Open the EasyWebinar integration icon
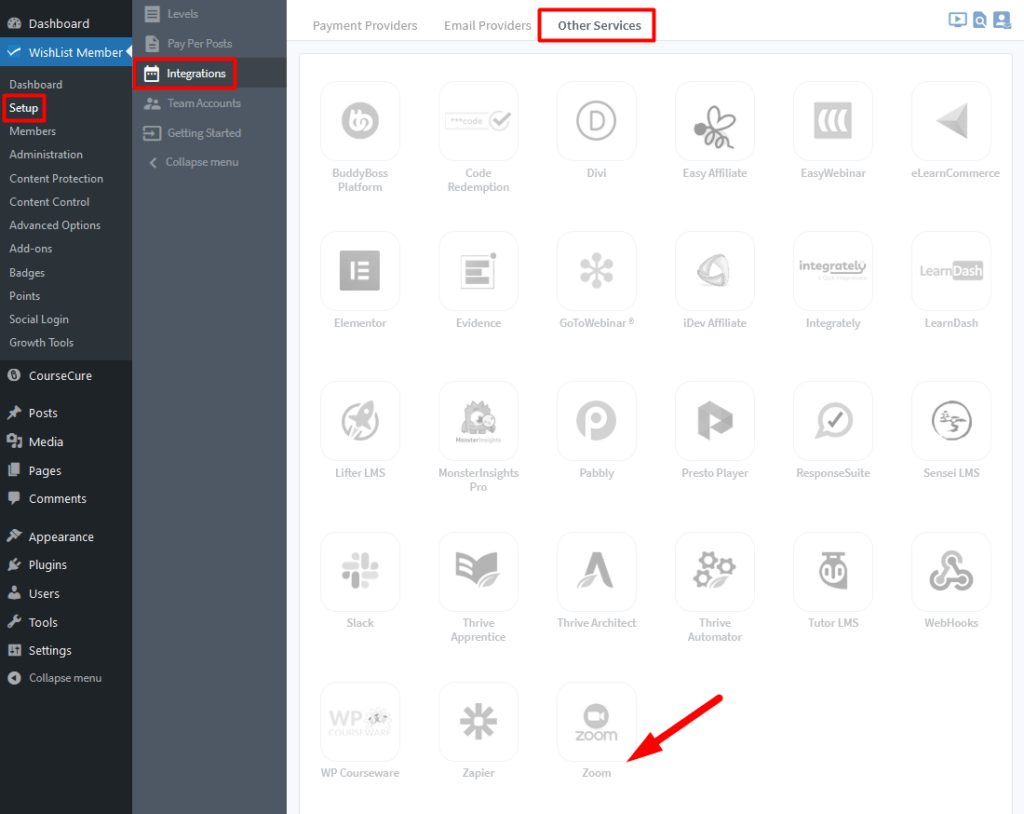This screenshot has width=1024, height=814. click(x=833, y=121)
